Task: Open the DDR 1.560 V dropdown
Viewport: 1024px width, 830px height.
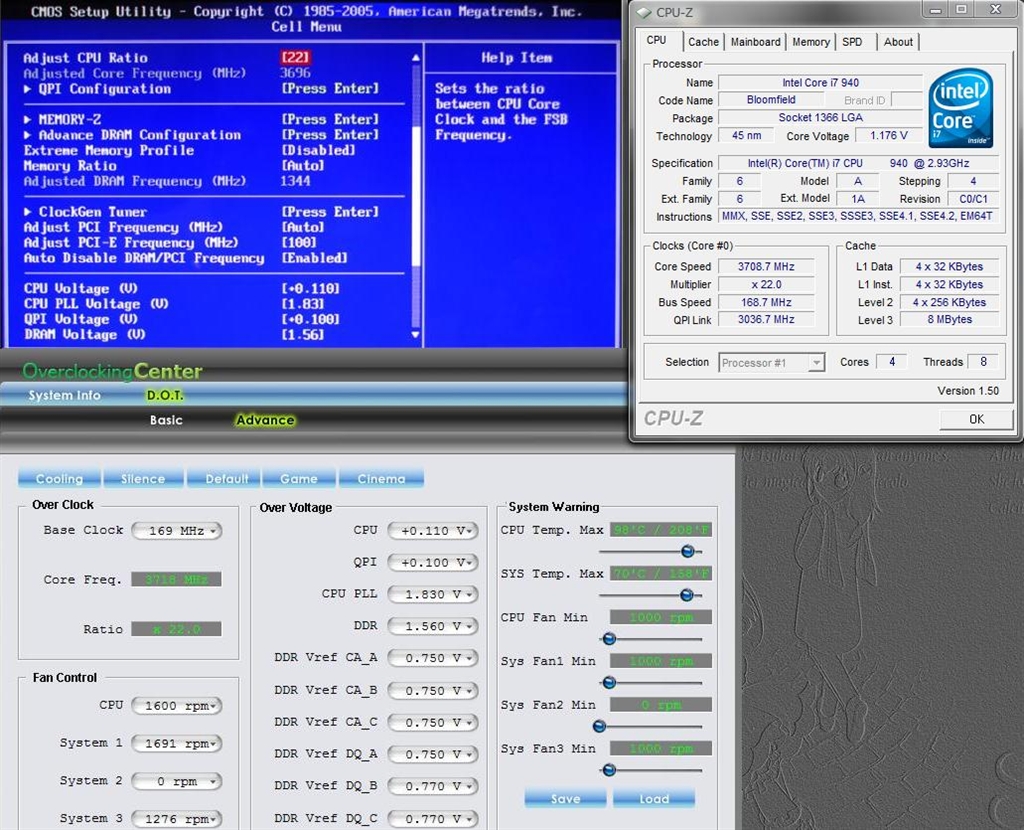Action: 433,626
